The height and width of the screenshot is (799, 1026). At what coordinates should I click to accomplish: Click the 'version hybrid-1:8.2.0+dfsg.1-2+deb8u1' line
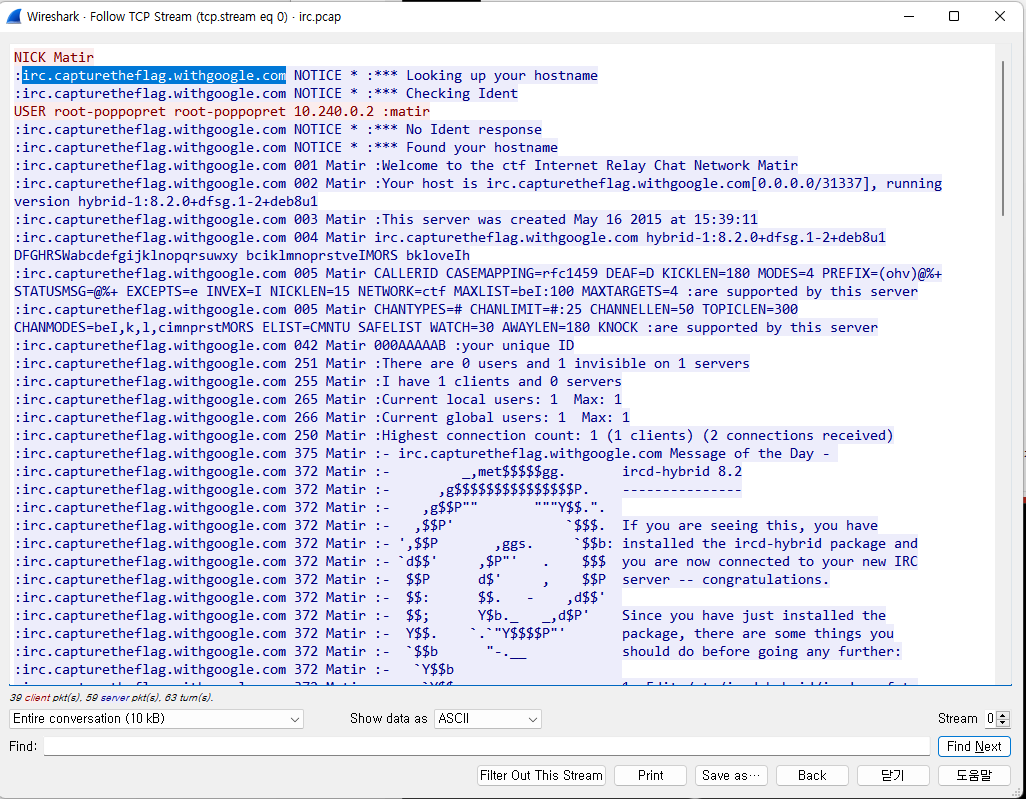166,202
